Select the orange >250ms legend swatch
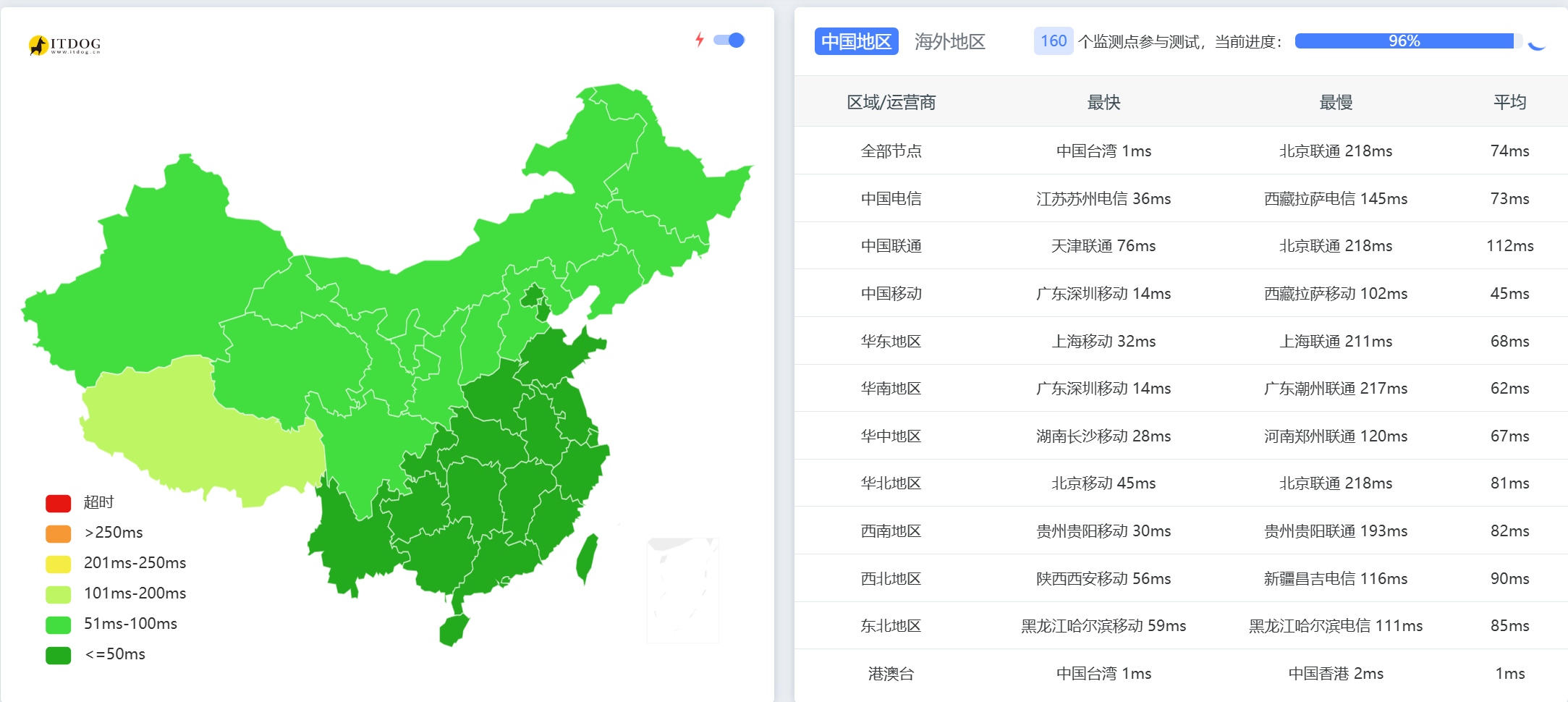The height and width of the screenshot is (702, 1568). 56,532
